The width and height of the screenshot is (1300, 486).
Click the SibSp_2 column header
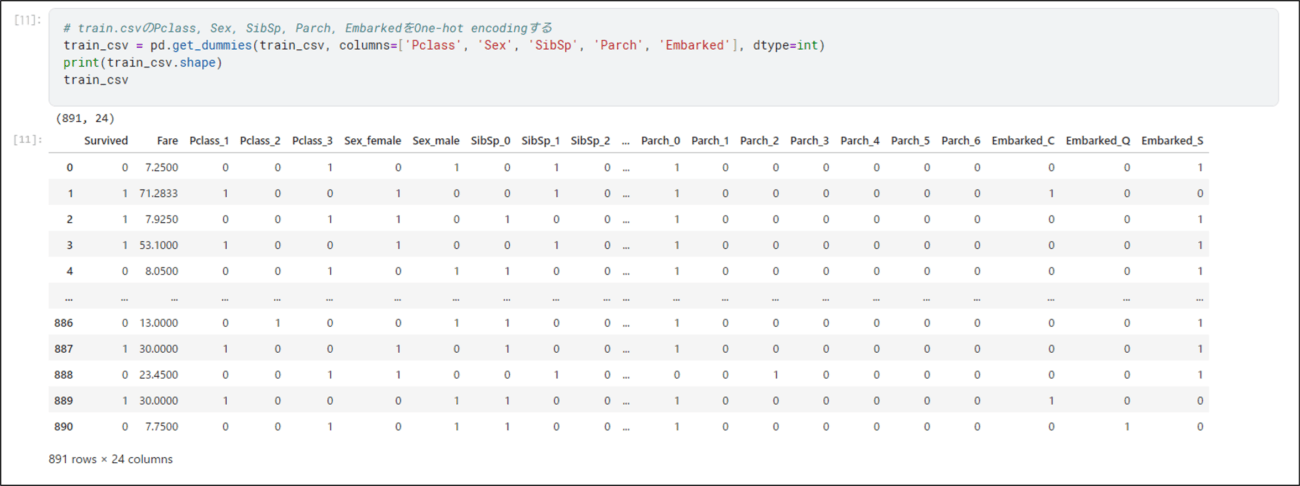(x=591, y=141)
